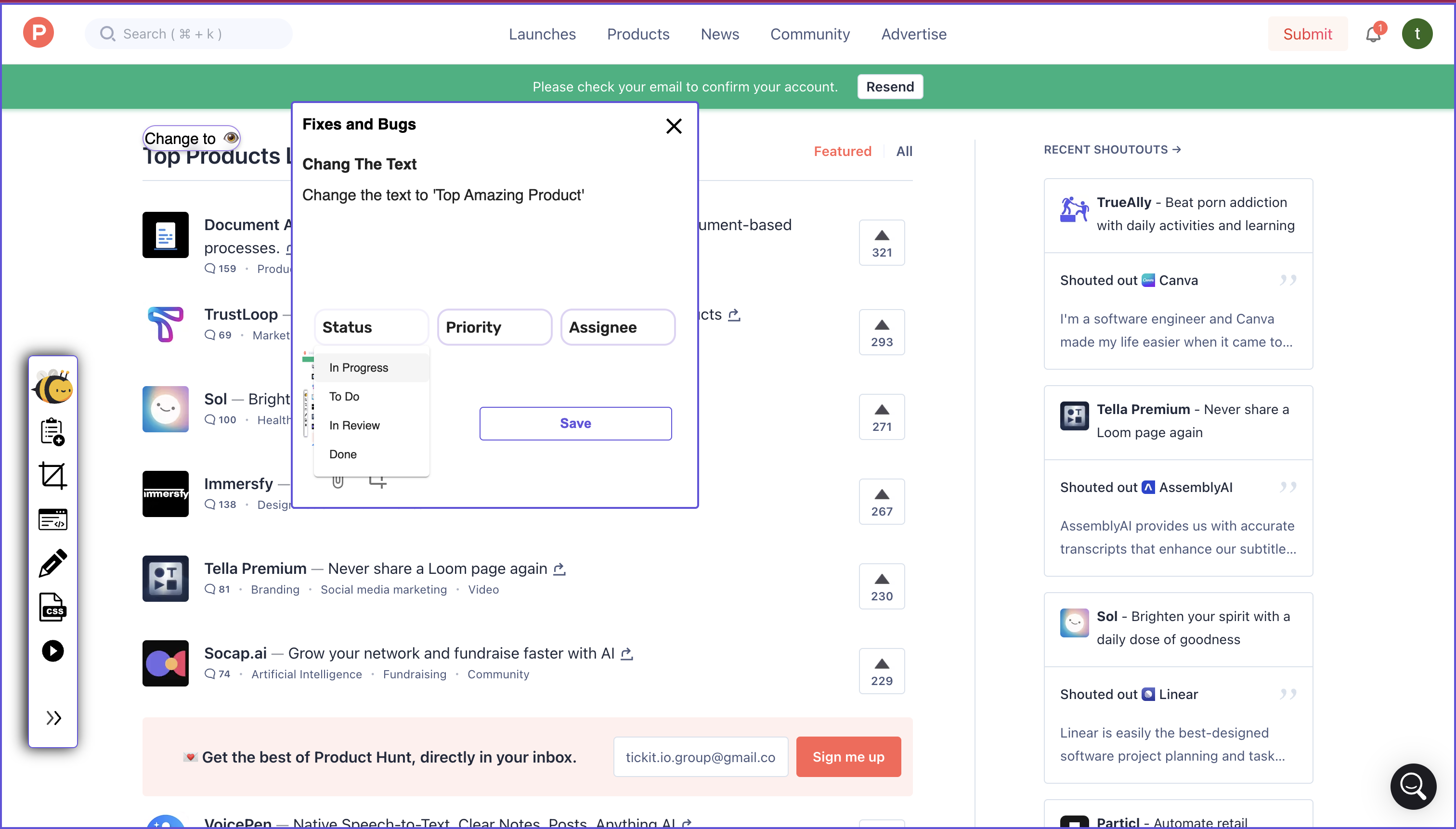1456x829 pixels.
Task: Upvote TrustLoop with 293 votes
Action: pos(882,332)
